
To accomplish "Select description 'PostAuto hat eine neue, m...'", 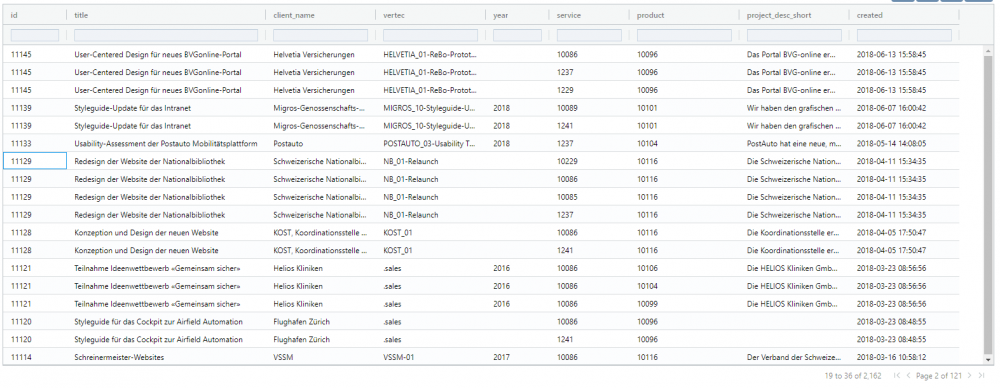I will tap(794, 144).
